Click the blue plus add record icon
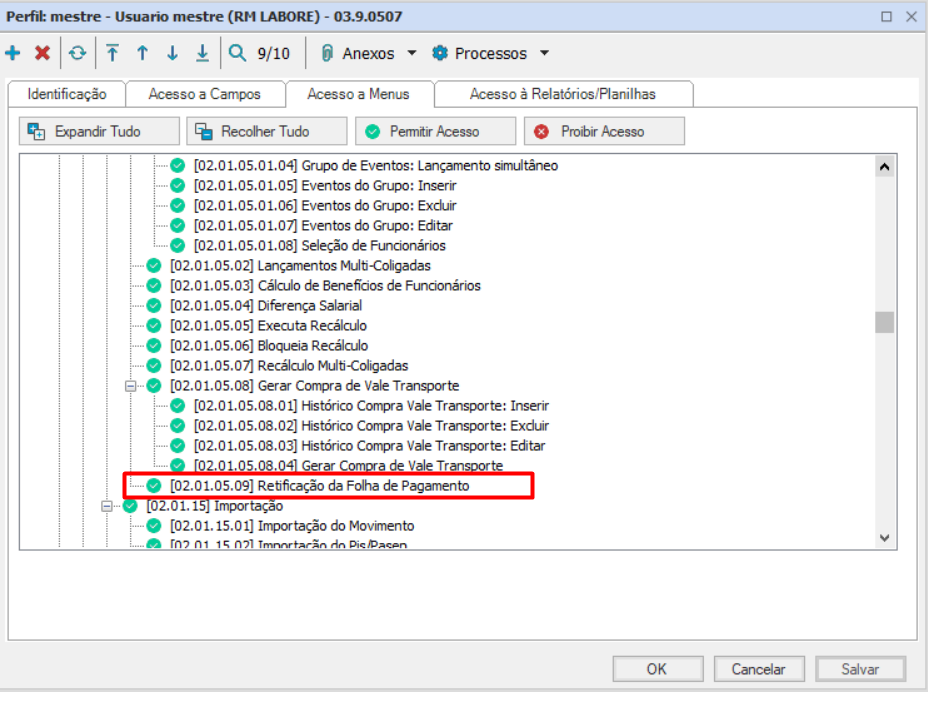Screen dimensions: 928x704 click(13, 53)
